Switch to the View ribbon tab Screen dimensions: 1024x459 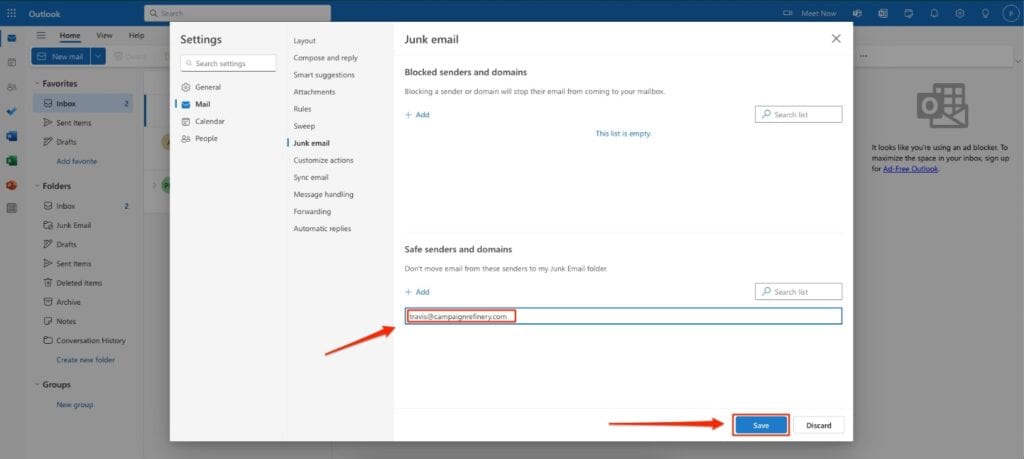104,35
